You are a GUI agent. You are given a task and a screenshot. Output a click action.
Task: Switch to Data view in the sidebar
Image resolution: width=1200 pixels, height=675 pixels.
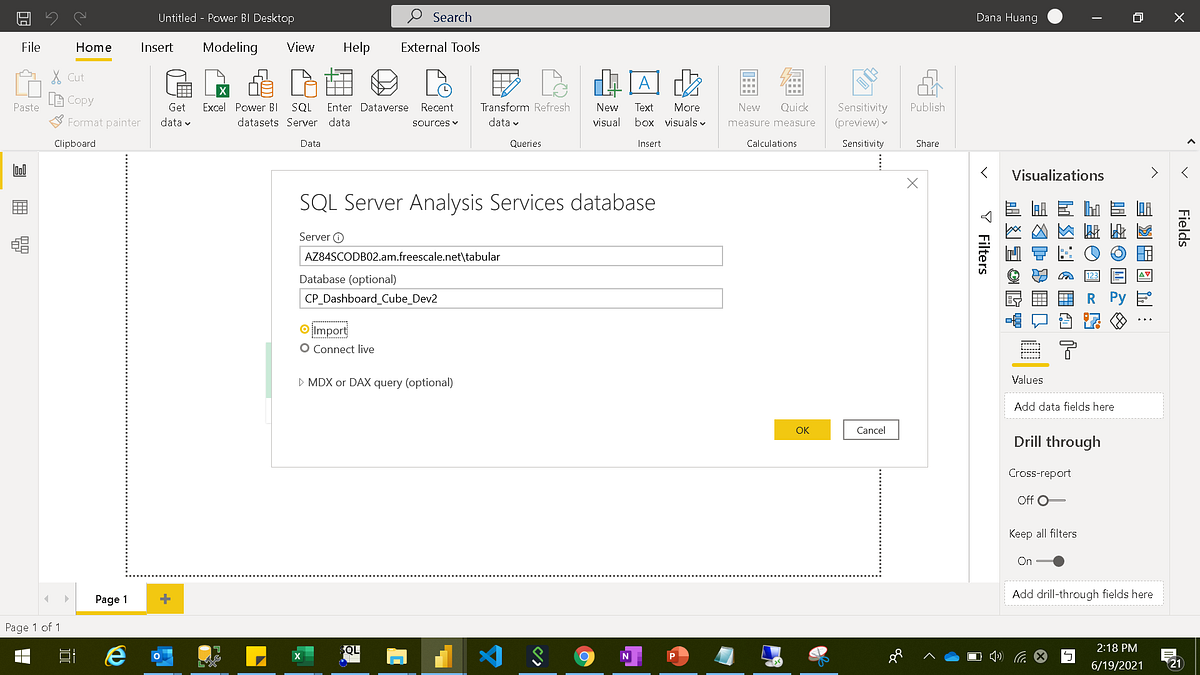click(18, 207)
